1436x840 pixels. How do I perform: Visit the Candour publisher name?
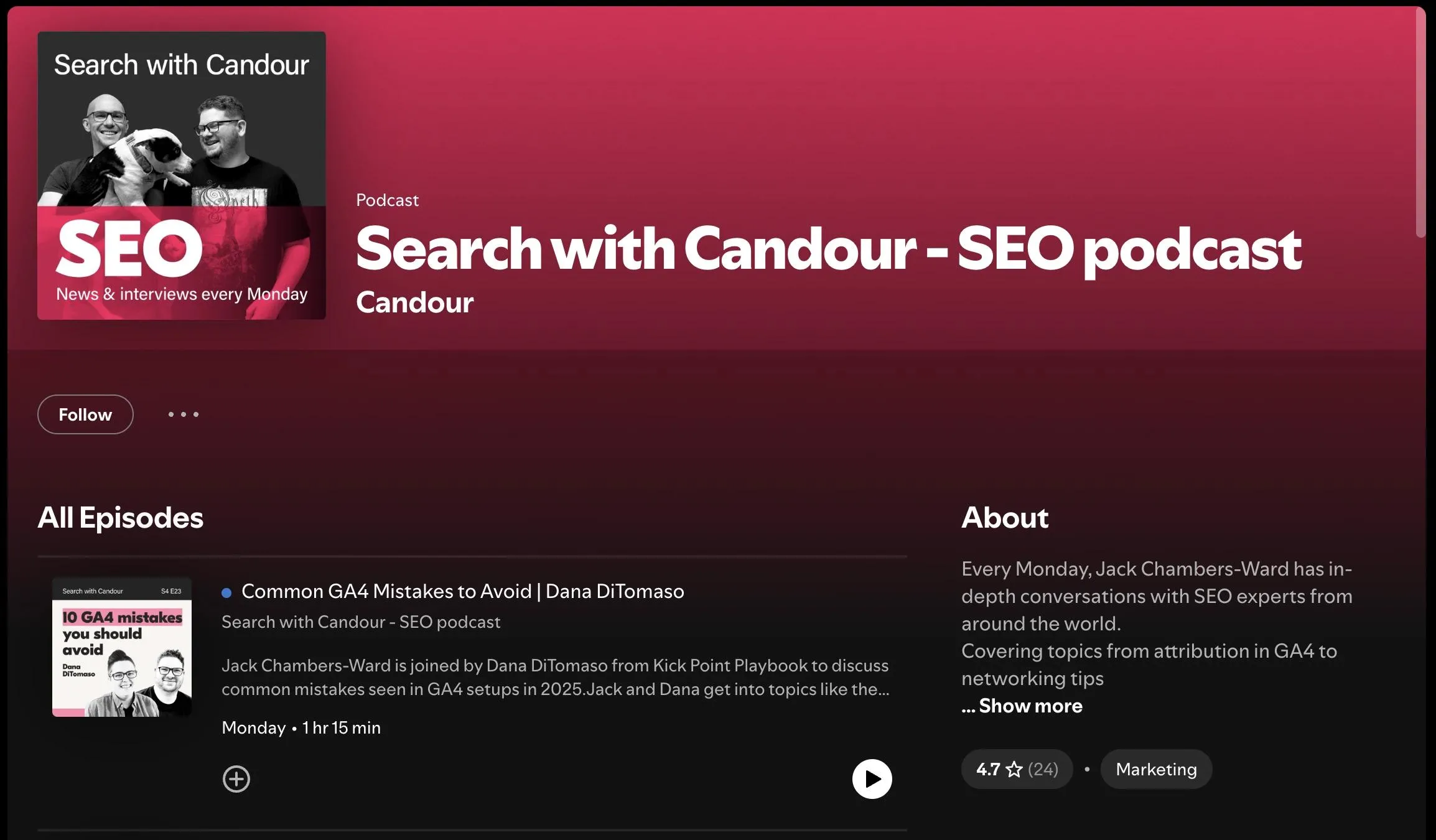tap(414, 302)
